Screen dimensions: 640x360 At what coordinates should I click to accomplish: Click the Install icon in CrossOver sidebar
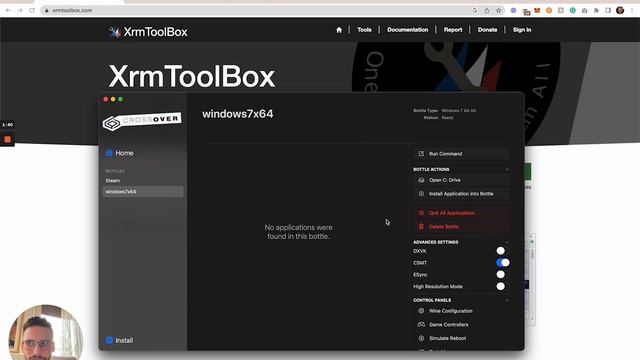click(109, 340)
